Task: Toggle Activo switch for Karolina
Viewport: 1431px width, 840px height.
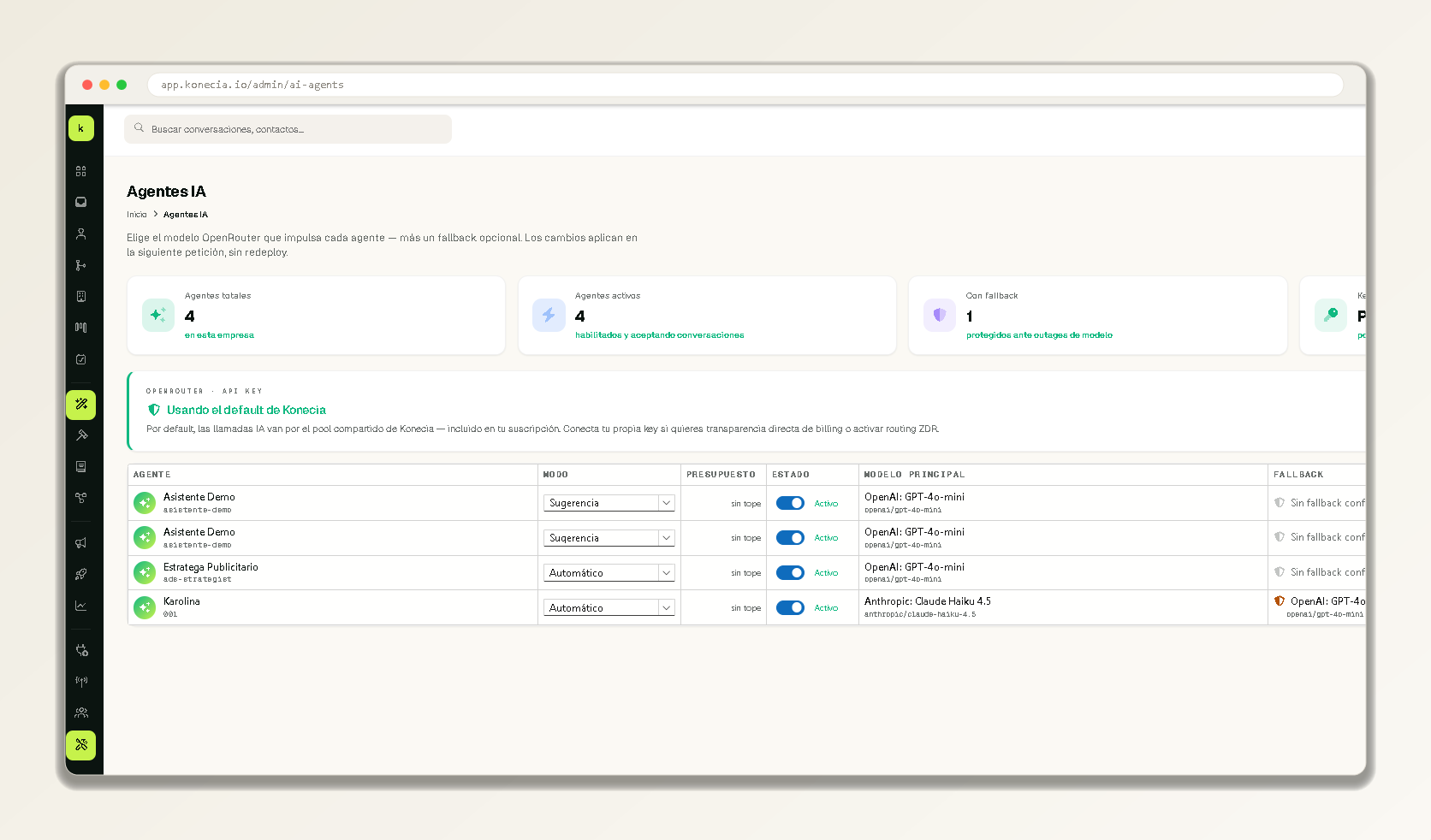Action: tap(790, 607)
